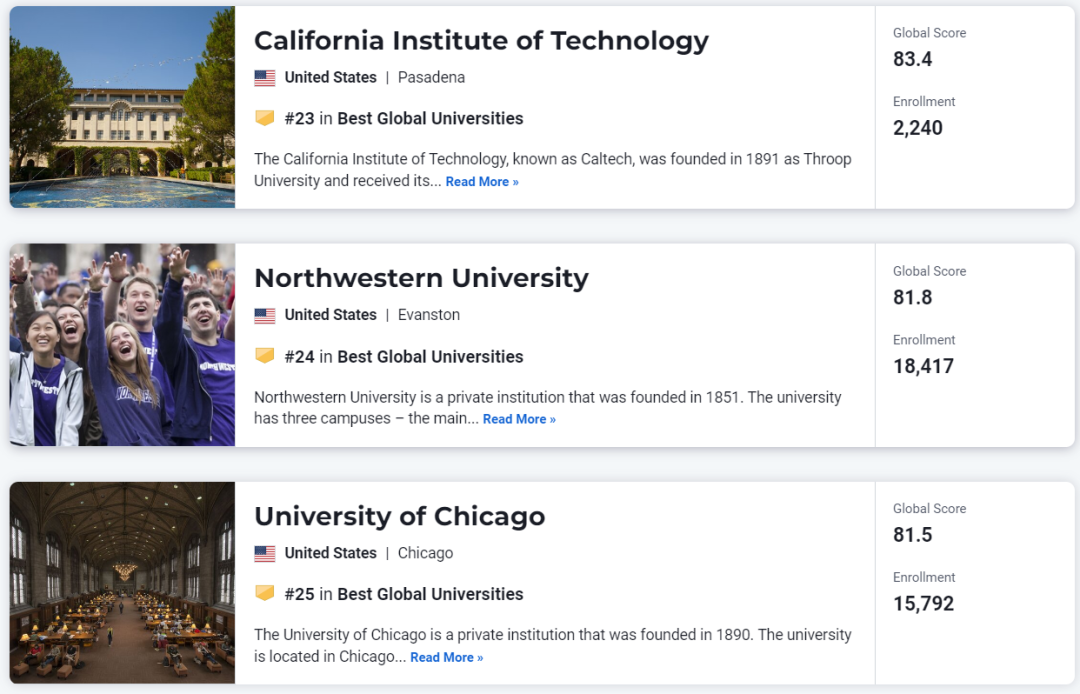The height and width of the screenshot is (694, 1080).
Task: Click #25 in Best Global Universities ranking
Action: point(404,594)
